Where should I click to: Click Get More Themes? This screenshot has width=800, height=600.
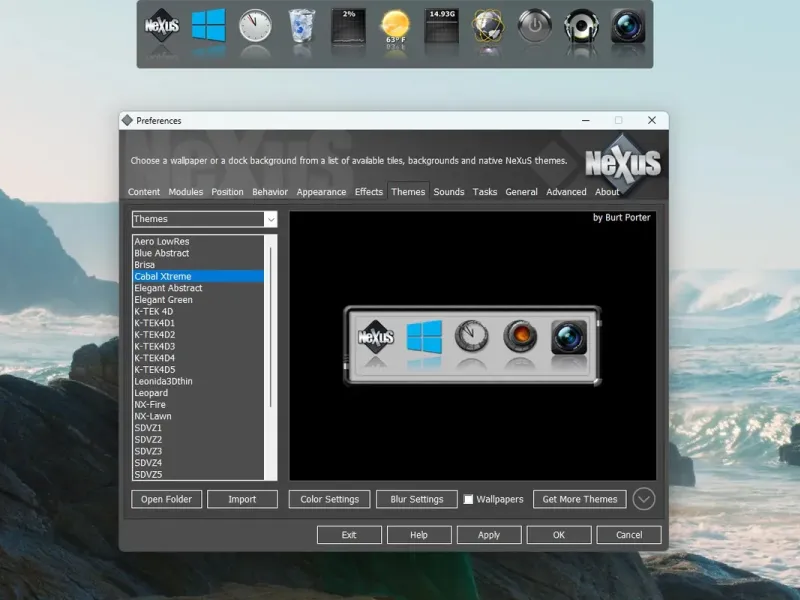(580, 499)
